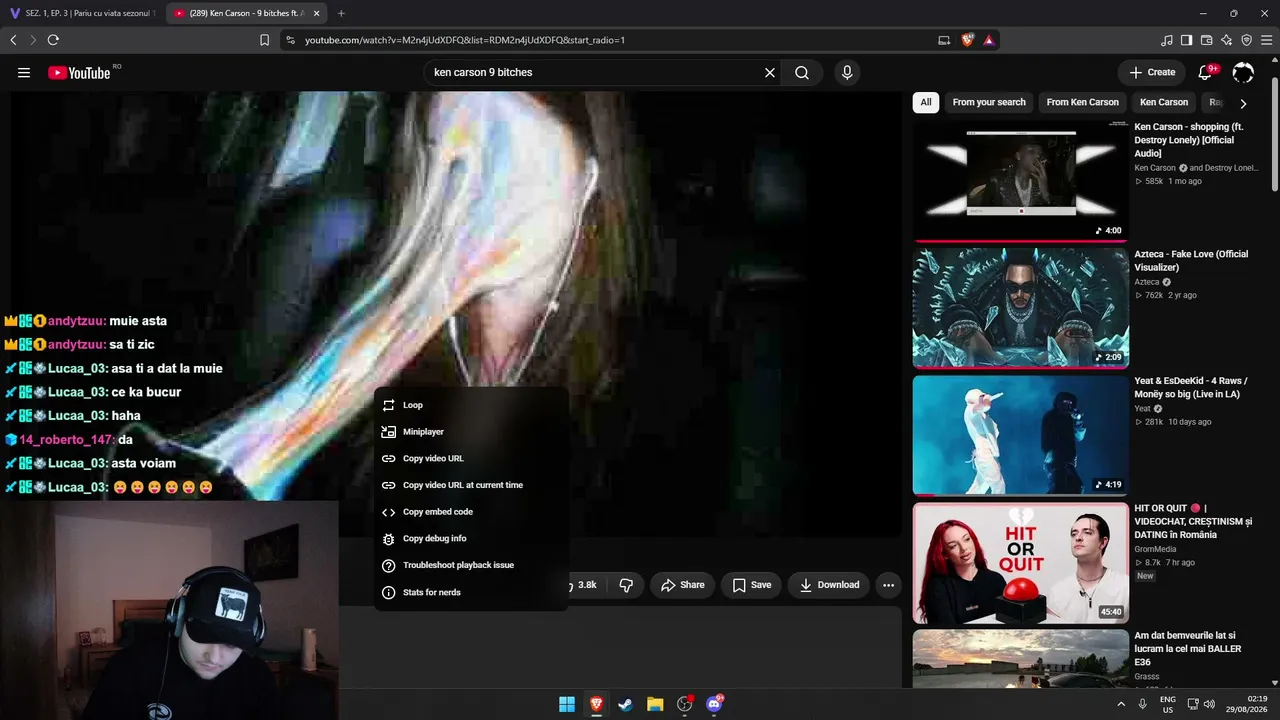This screenshot has width=1280, height=720.
Task: Open Stats for nerds
Action: click(471, 592)
